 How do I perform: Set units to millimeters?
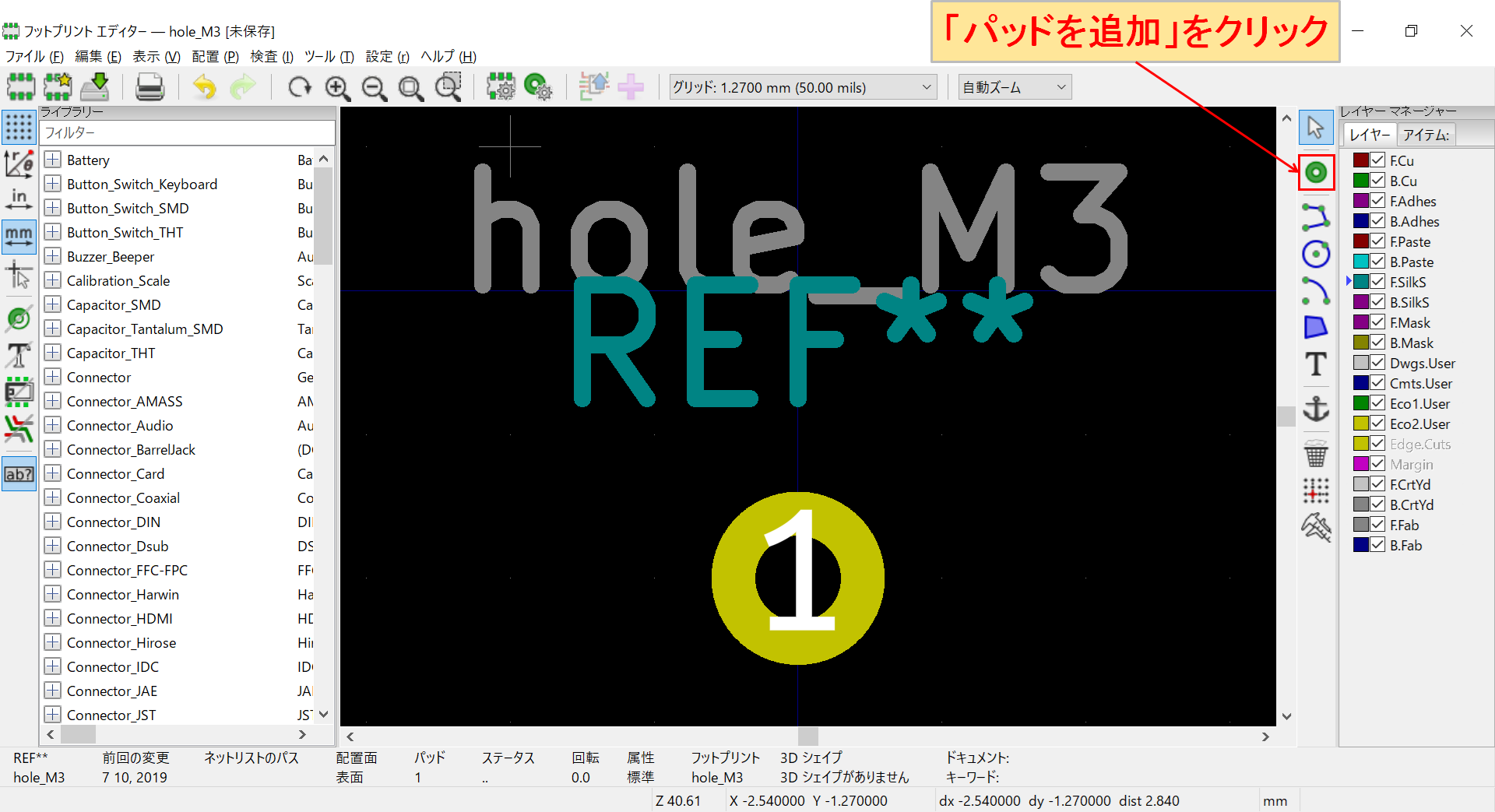(x=19, y=237)
